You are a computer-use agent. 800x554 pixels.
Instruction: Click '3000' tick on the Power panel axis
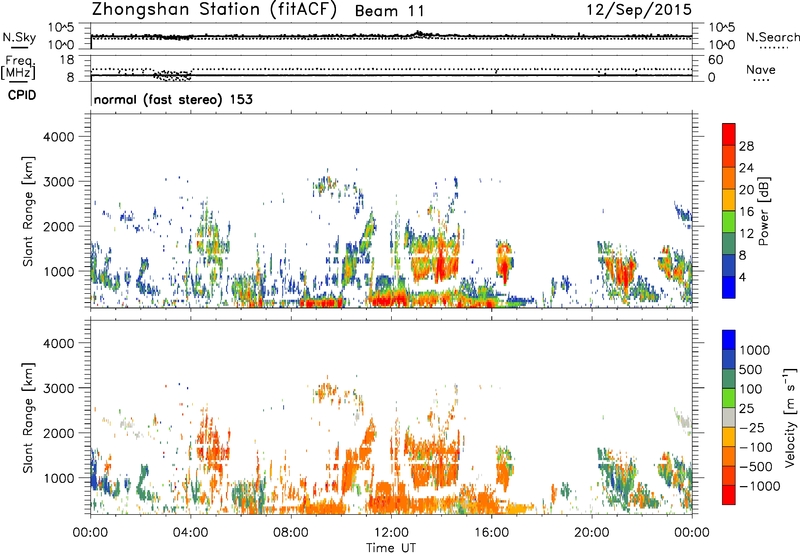pyautogui.click(x=59, y=182)
